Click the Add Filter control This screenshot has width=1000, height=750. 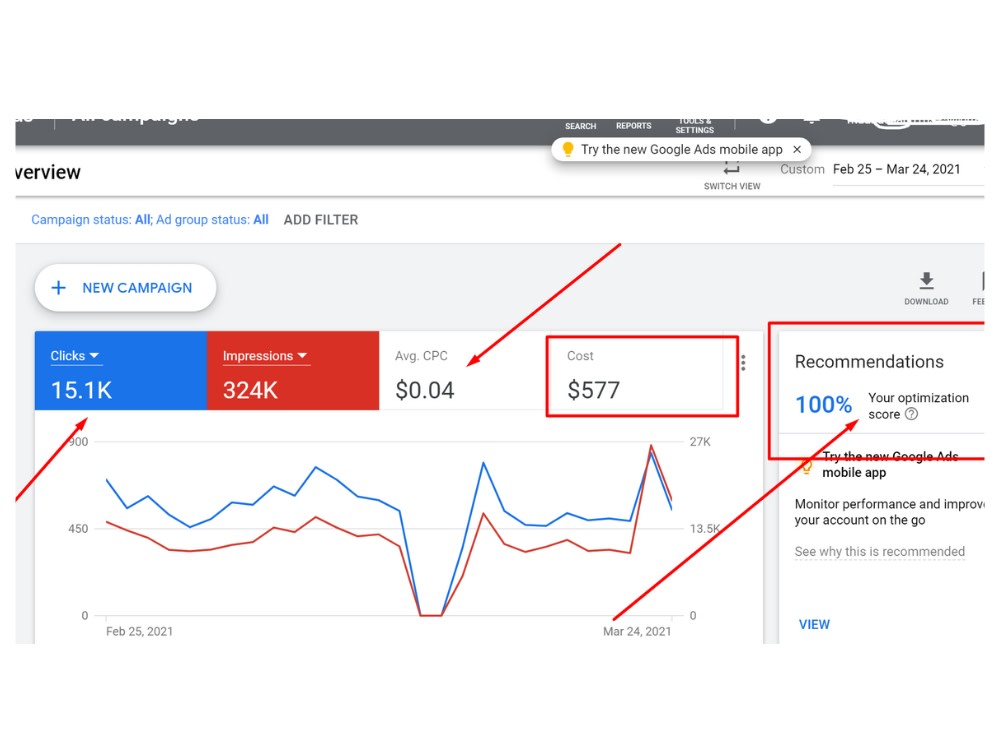(x=320, y=219)
